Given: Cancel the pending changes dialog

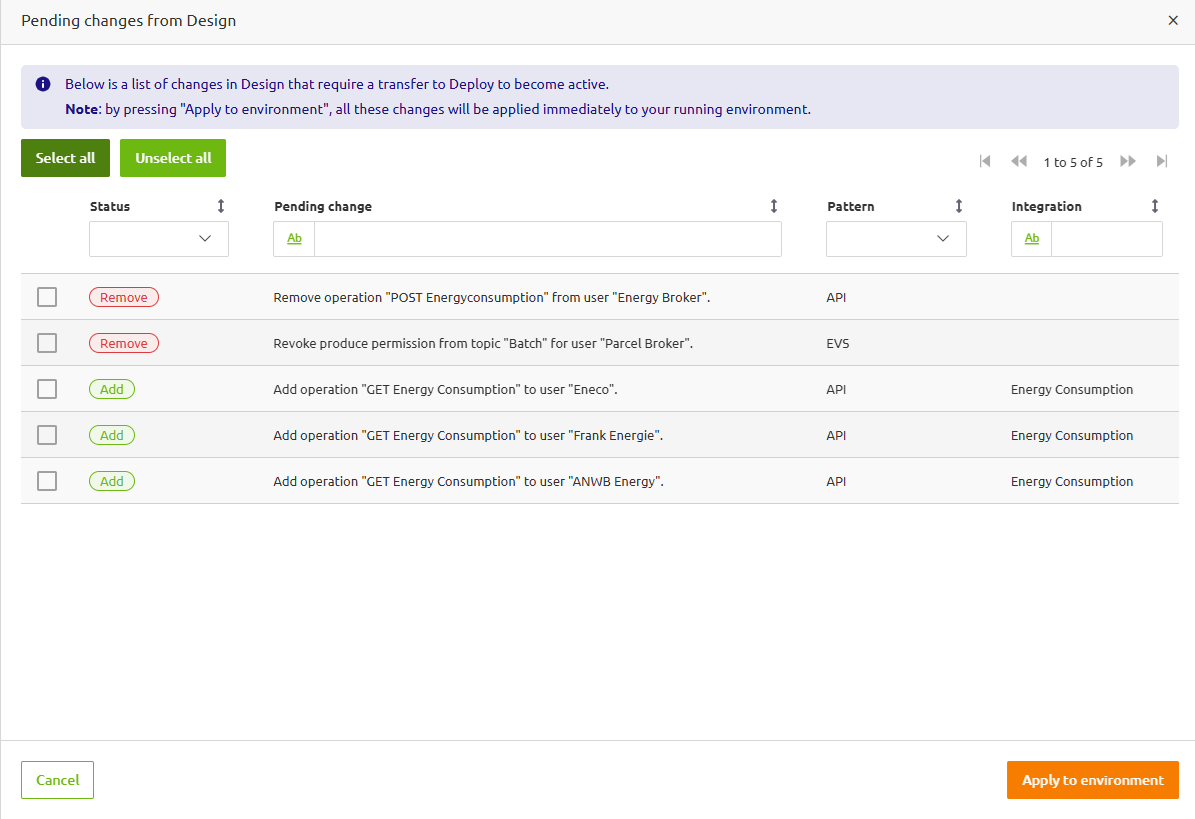Looking at the screenshot, I should [x=57, y=780].
